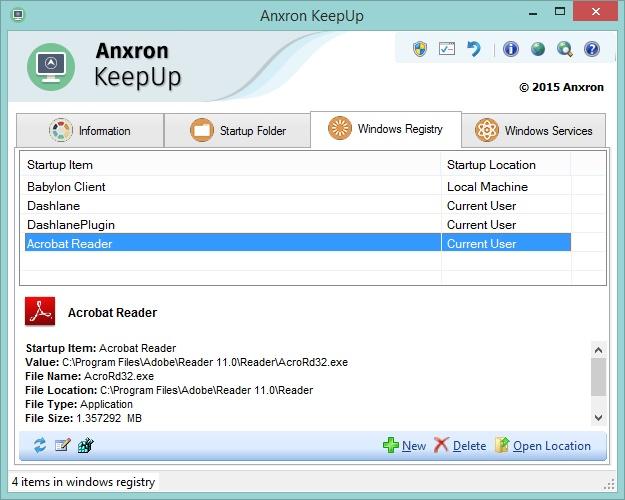Open the options checklist window icon
The image size is (625, 500).
pyautogui.click(x=447, y=49)
